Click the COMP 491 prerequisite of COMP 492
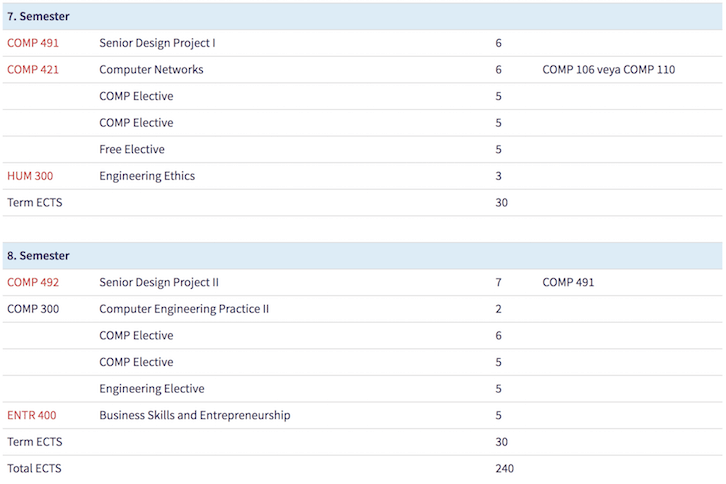This screenshot has width=726, height=484. pos(568,282)
